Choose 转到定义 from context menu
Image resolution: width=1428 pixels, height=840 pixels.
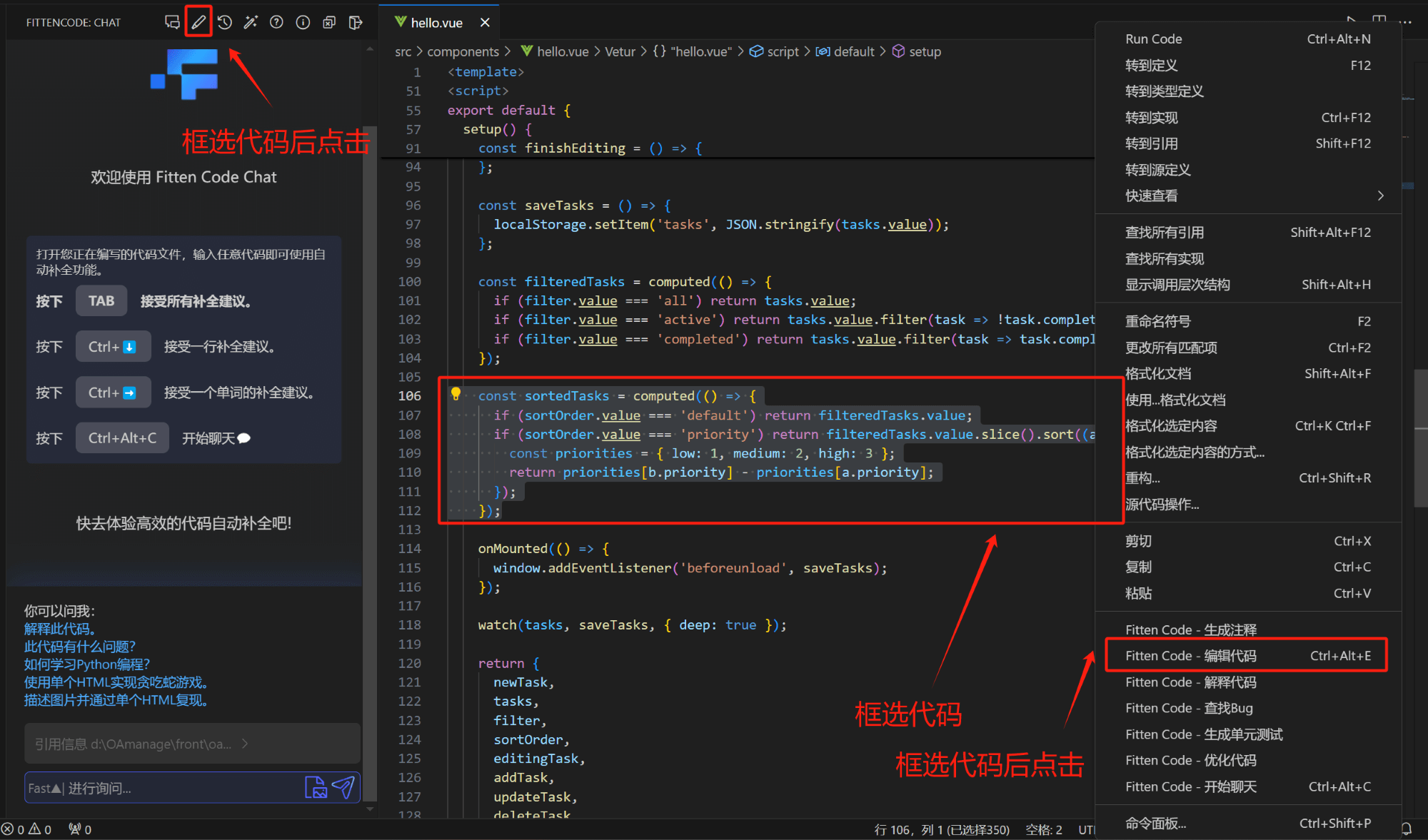click(1248, 66)
